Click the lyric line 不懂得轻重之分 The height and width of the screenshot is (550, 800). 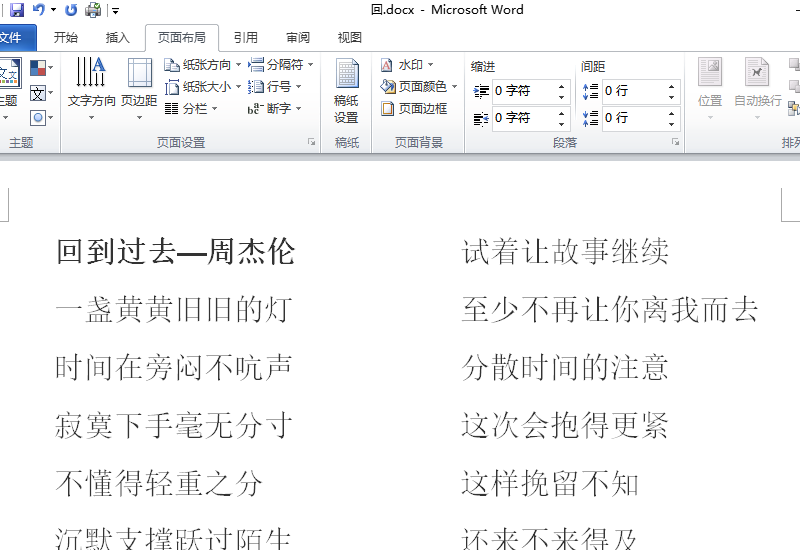click(x=159, y=484)
